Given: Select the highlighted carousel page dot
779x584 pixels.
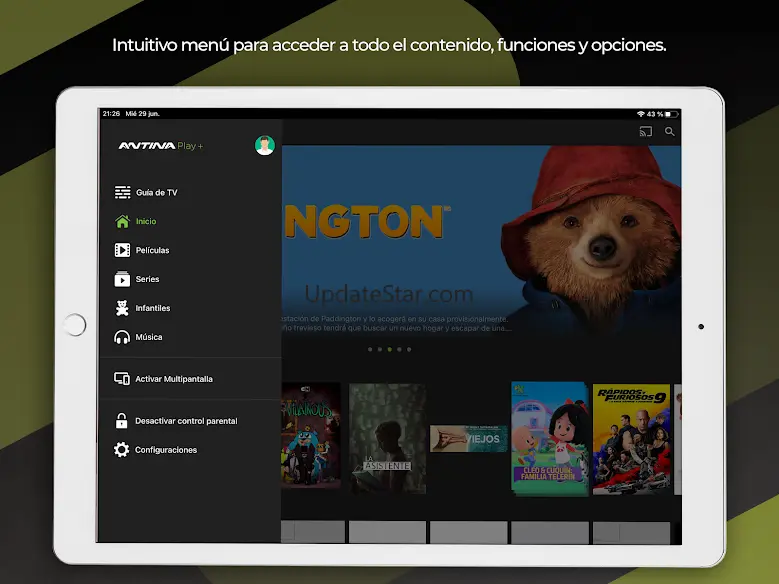Looking at the screenshot, I should (x=389, y=350).
